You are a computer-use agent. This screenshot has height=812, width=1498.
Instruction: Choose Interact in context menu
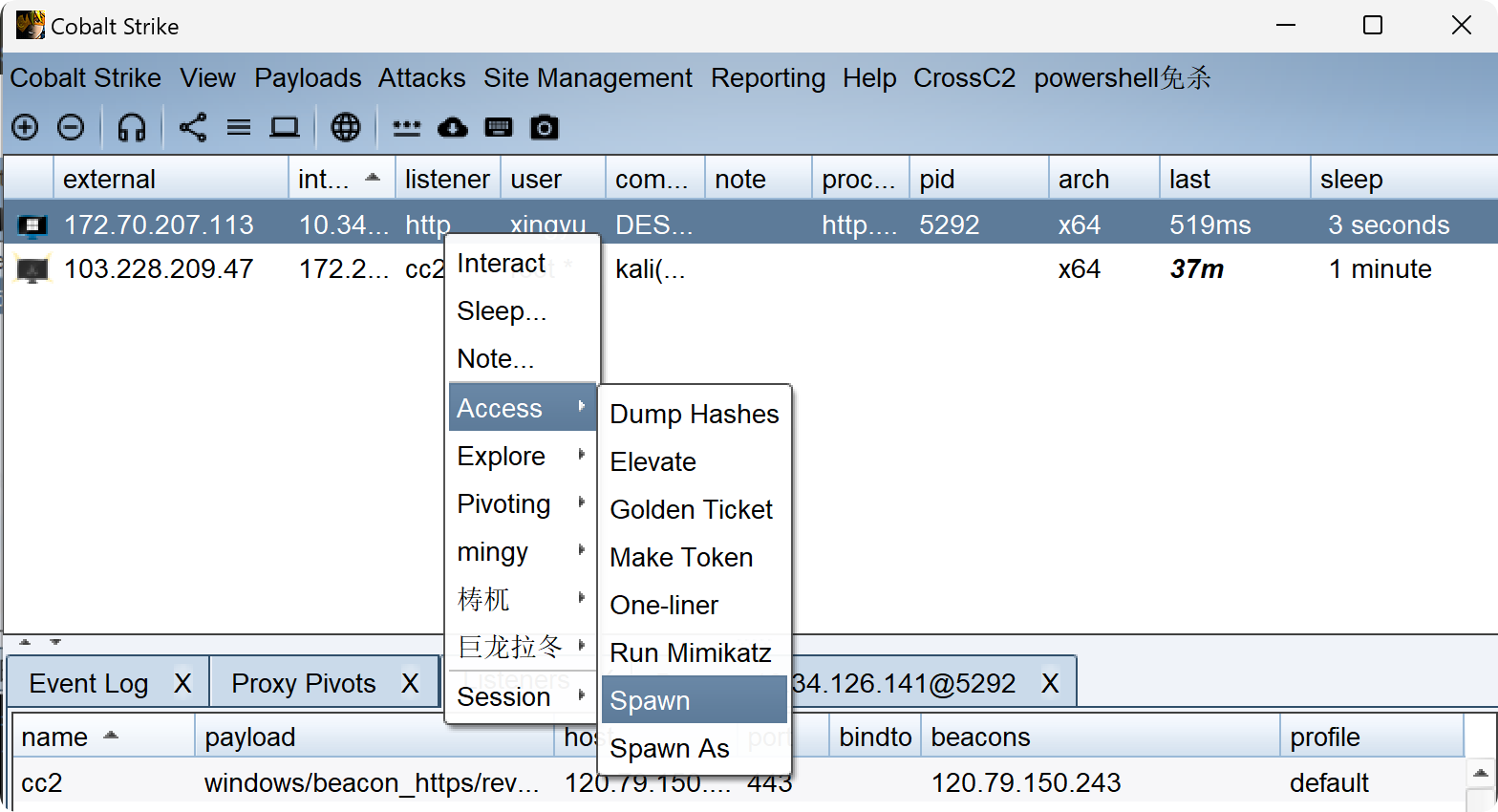pos(523,263)
